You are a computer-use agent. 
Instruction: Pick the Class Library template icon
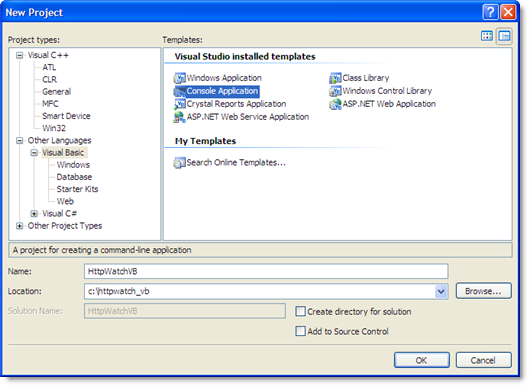(x=335, y=78)
